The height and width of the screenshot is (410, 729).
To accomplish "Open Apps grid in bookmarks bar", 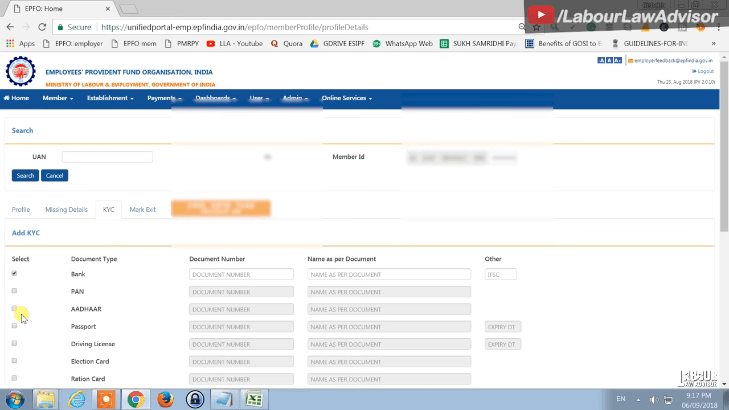I will pos(20,43).
